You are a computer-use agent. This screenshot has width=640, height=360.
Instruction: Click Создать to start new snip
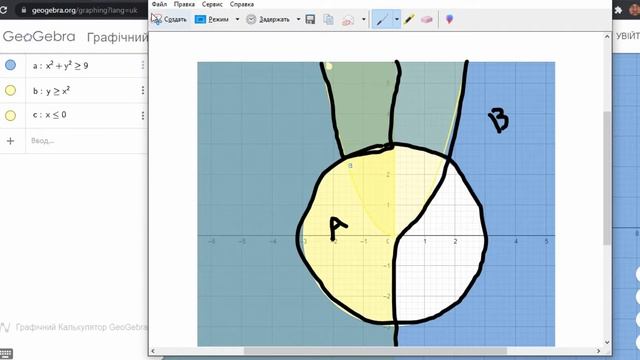pos(169,19)
